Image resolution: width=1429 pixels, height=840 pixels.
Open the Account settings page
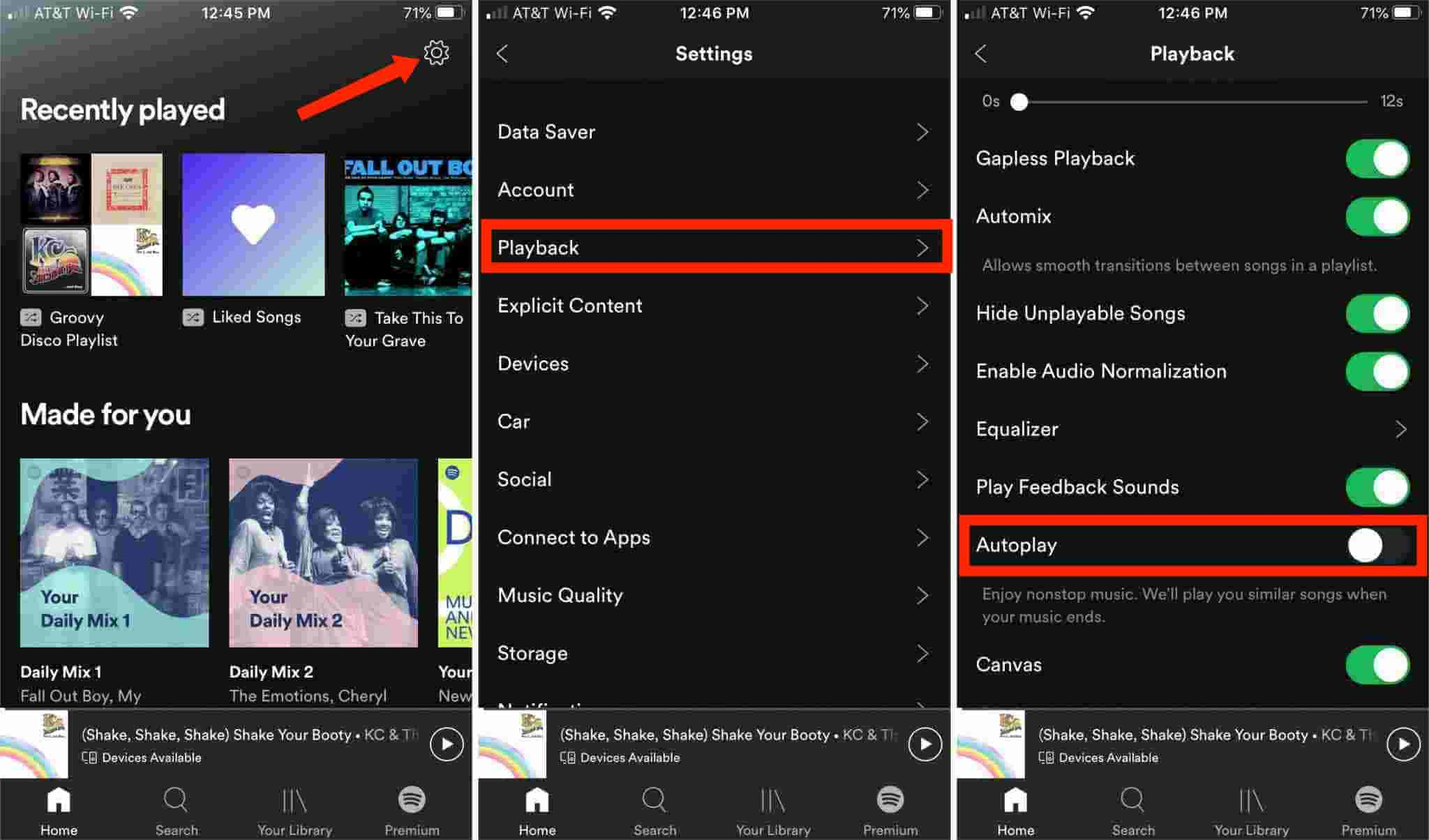pos(714,189)
